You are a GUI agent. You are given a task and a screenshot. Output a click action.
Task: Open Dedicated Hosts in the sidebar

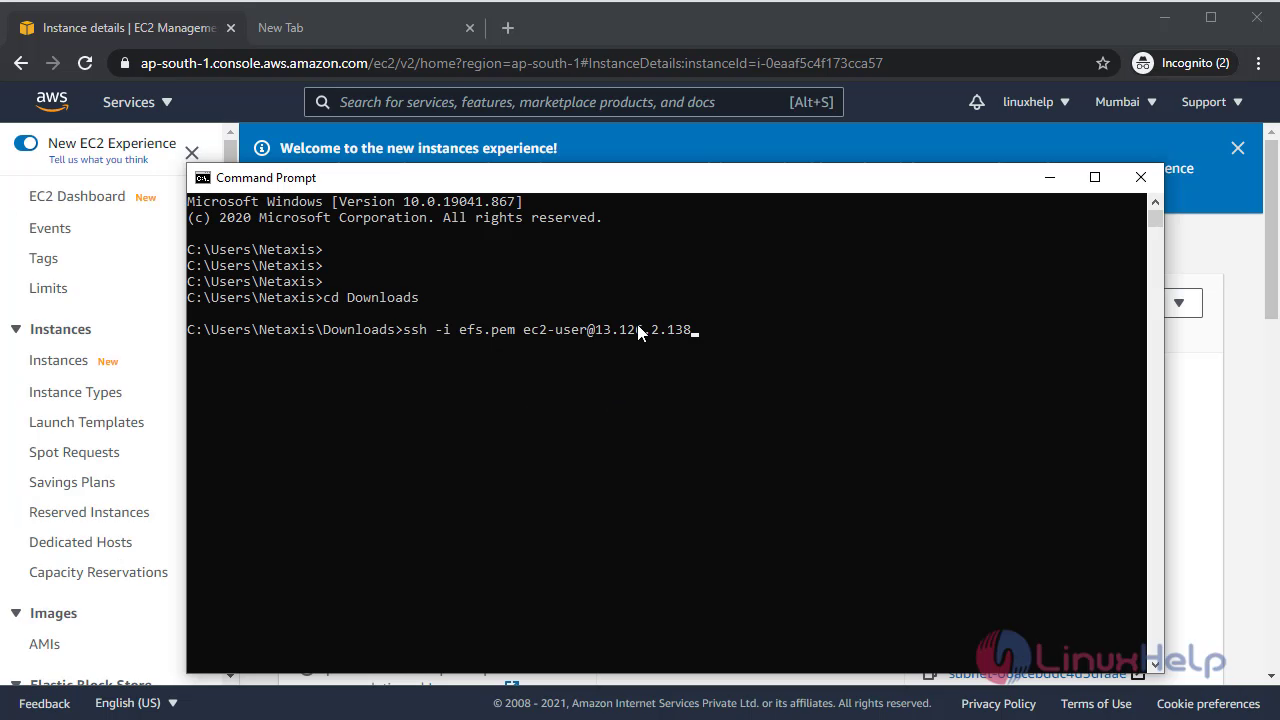(80, 542)
